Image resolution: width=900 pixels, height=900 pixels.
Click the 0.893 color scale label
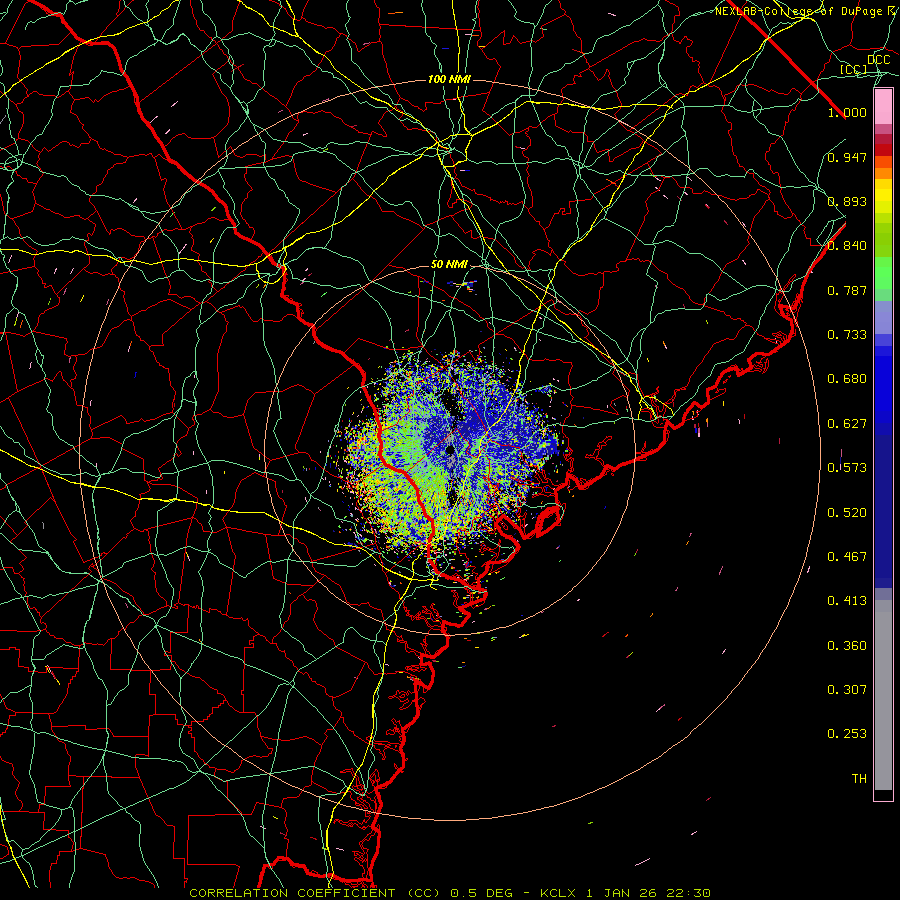point(847,201)
